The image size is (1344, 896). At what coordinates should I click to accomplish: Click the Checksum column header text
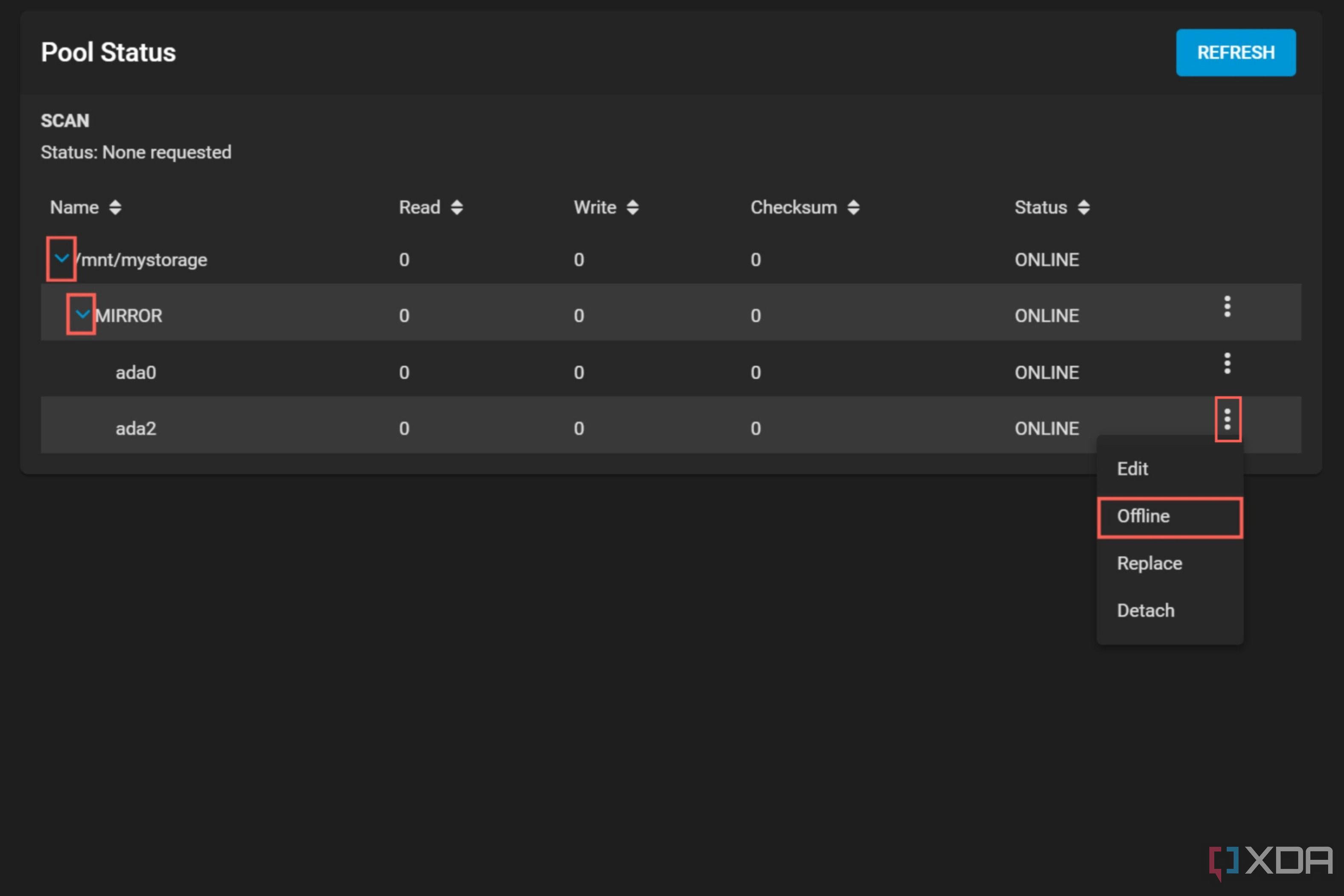click(x=793, y=207)
